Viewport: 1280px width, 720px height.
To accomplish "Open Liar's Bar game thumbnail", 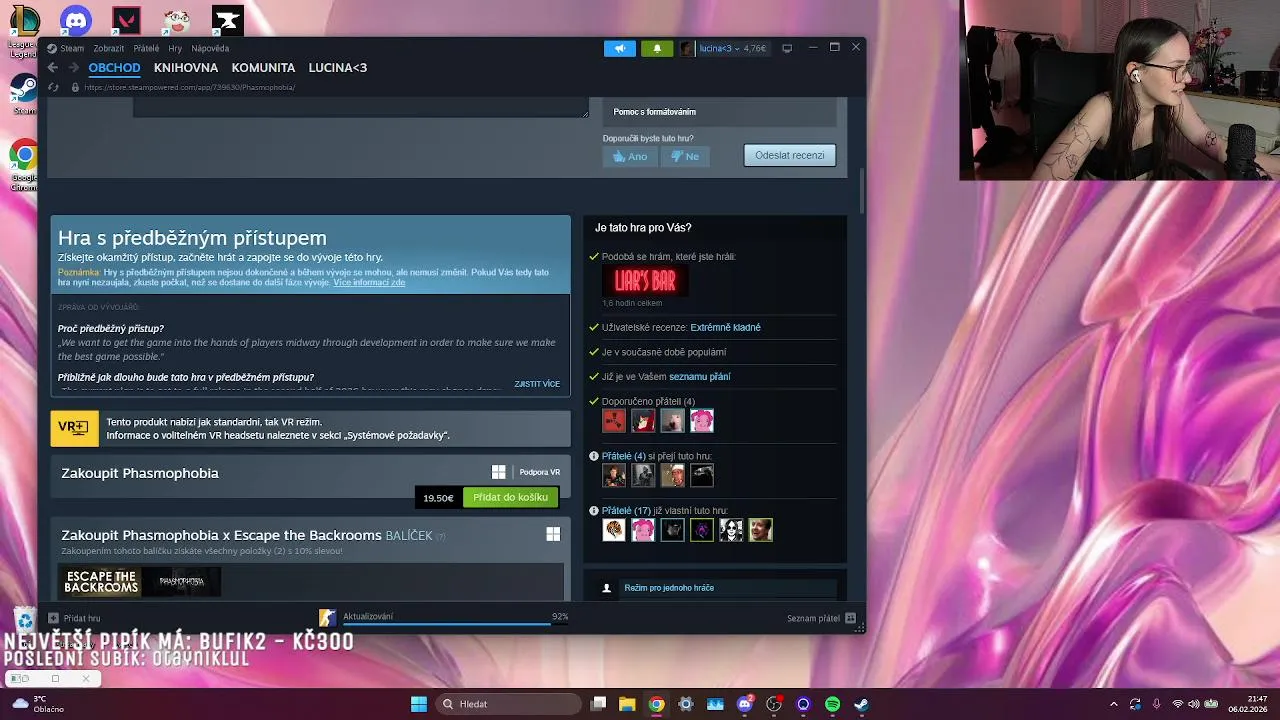I will coord(645,281).
